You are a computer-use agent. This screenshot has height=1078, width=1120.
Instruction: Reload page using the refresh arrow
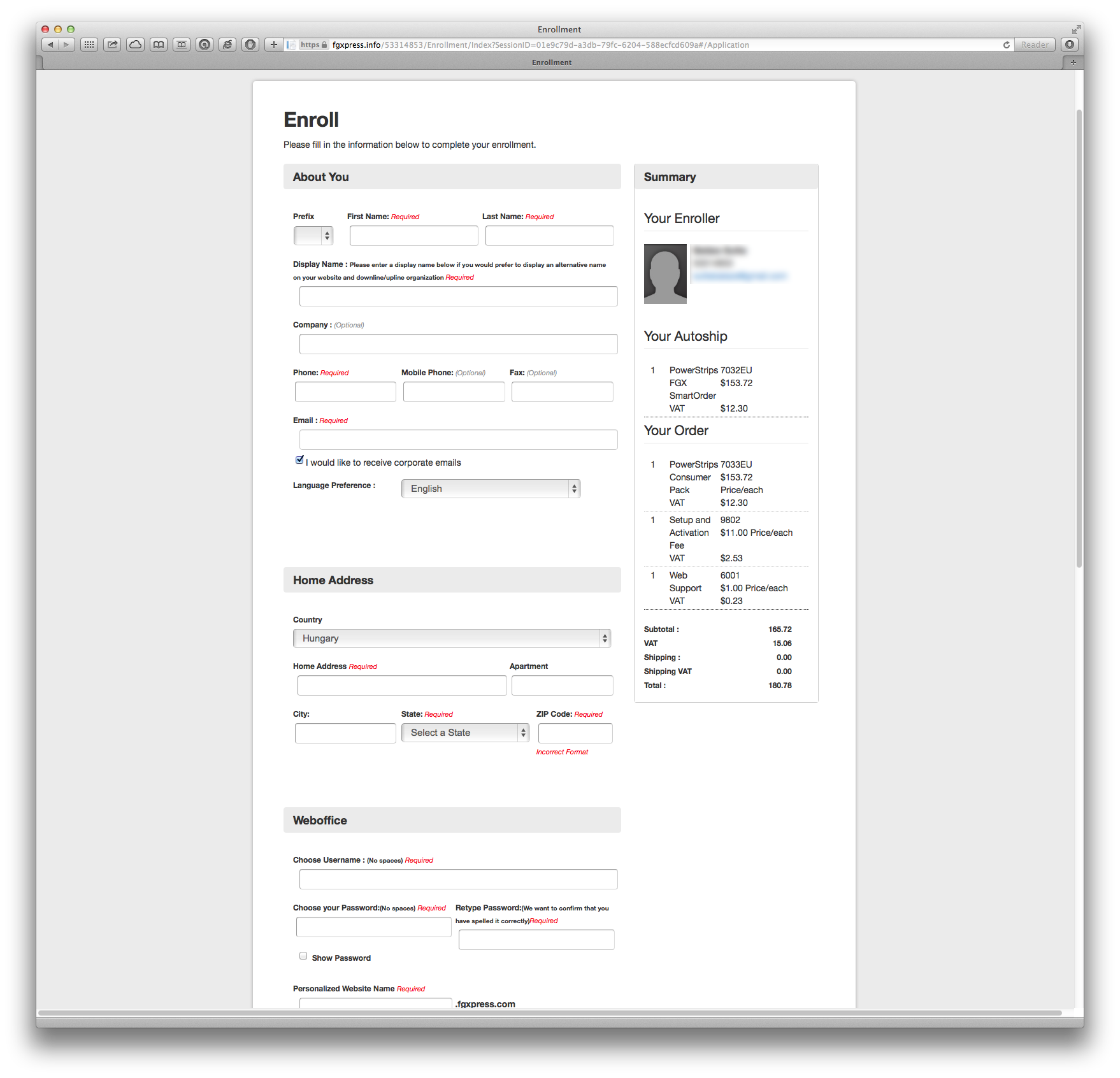pos(1007,45)
